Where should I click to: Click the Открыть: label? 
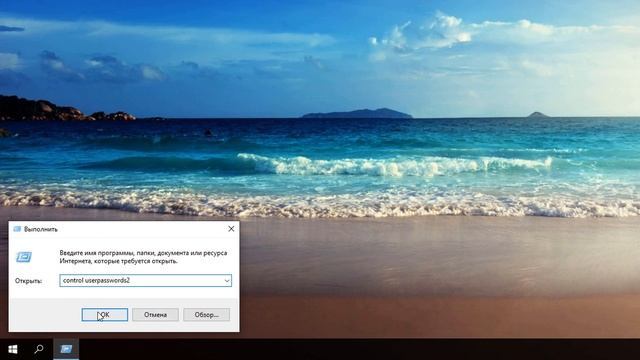tap(29, 281)
